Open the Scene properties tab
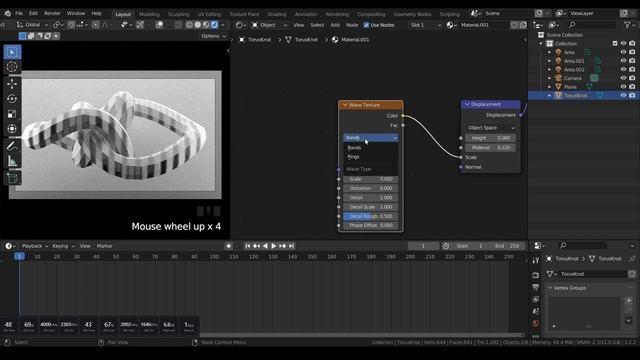This screenshot has width=640, height=360. coord(536,311)
